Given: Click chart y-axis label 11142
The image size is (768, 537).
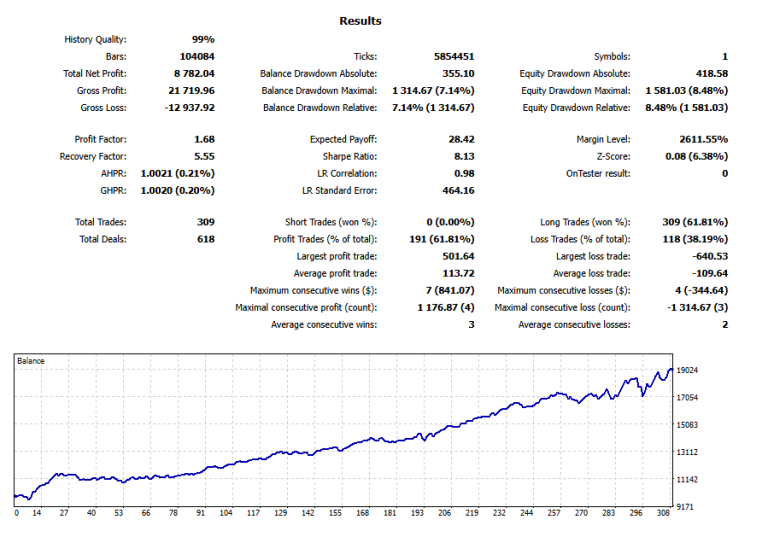Looking at the screenshot, I should click(x=687, y=480).
